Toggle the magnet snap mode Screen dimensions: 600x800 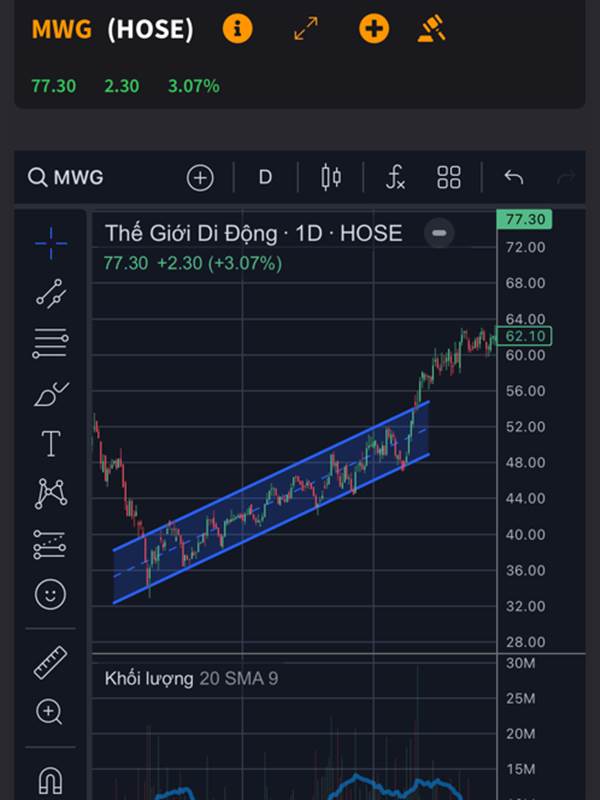(50, 781)
